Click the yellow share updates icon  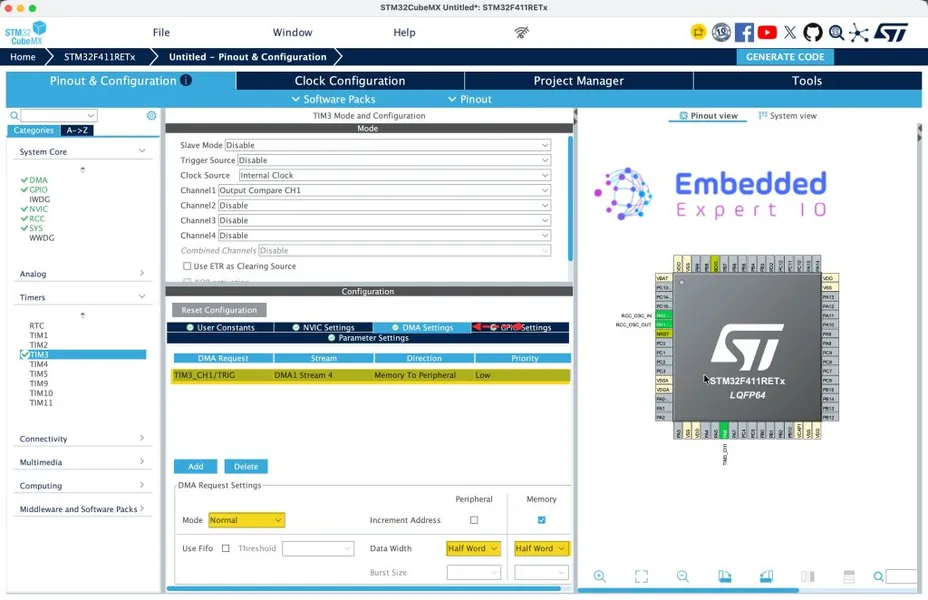(x=698, y=32)
